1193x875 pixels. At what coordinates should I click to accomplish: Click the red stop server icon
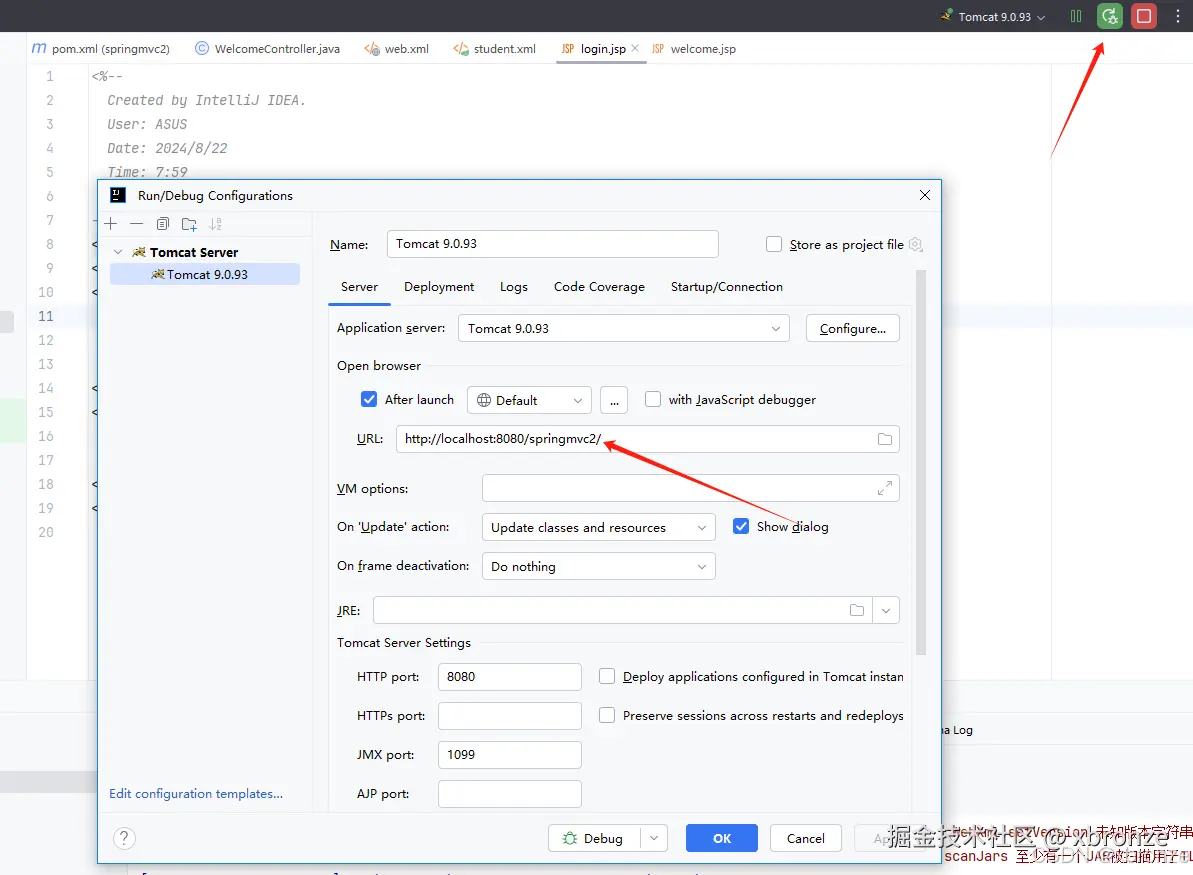click(x=1144, y=16)
